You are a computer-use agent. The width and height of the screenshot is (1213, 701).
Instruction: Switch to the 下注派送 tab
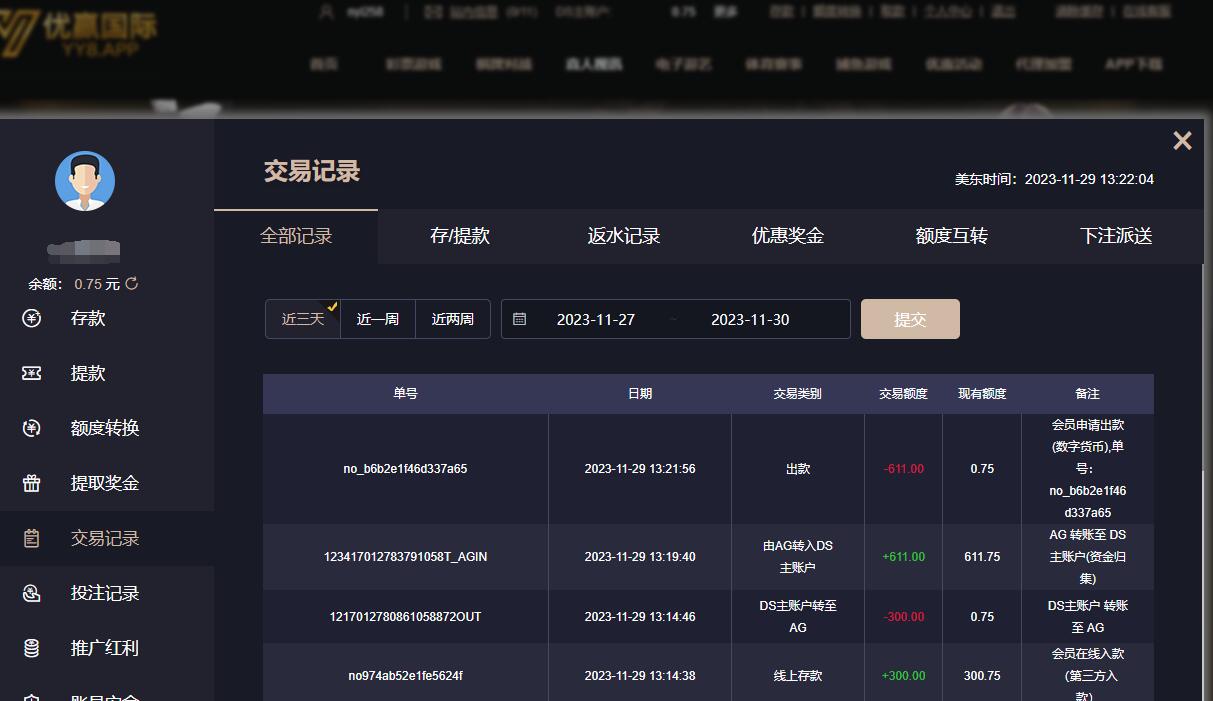pos(1116,236)
